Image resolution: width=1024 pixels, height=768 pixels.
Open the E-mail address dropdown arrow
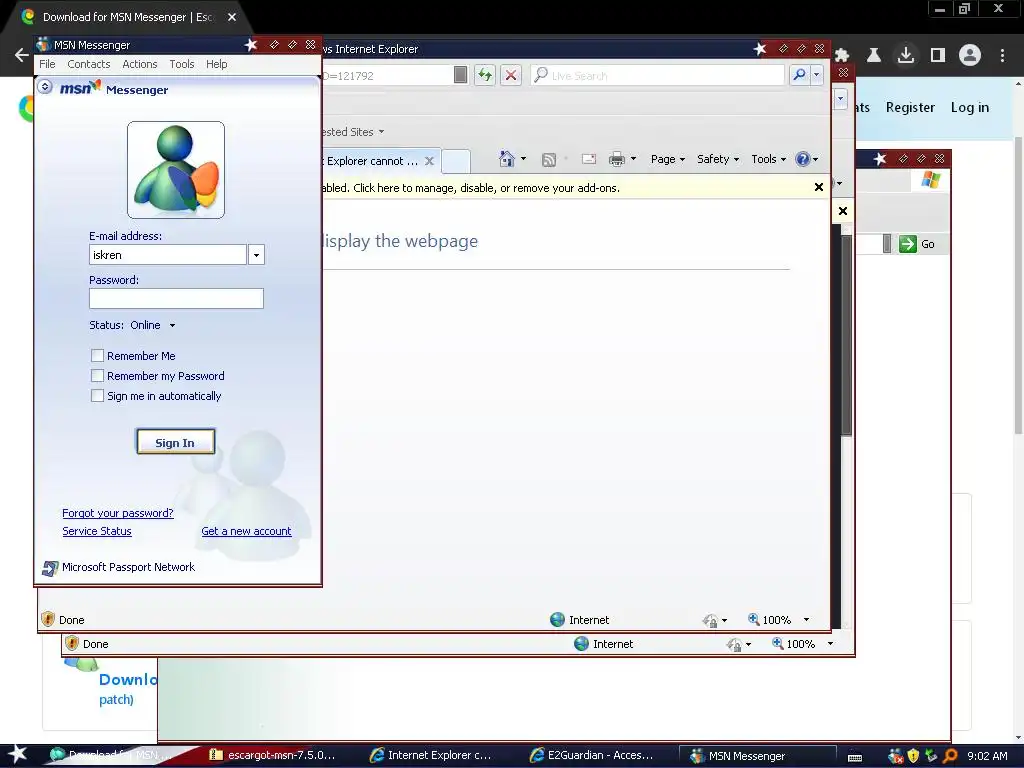(256, 255)
